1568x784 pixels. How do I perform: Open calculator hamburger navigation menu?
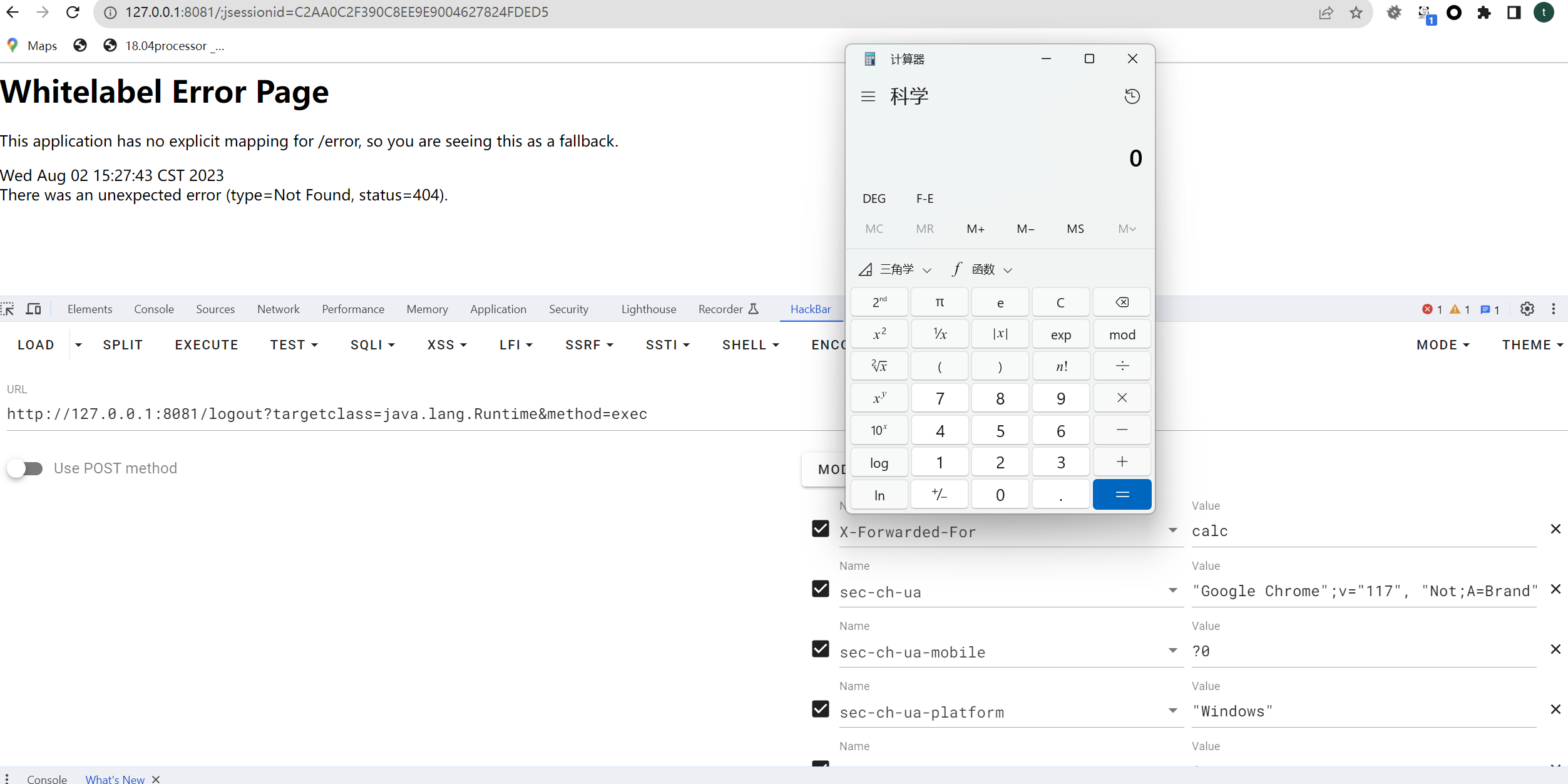click(x=868, y=96)
